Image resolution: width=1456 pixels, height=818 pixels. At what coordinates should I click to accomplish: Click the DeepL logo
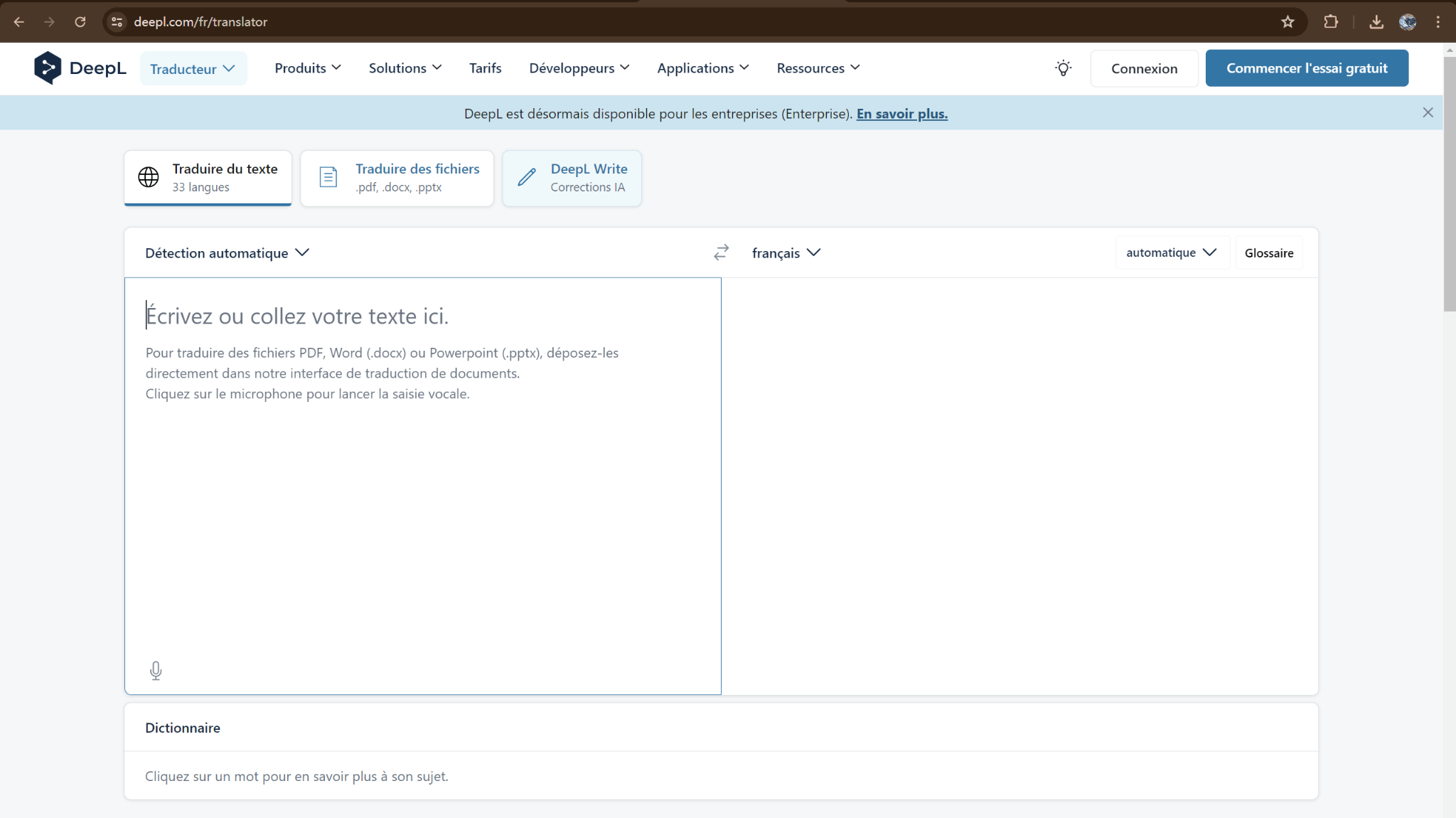pos(80,68)
